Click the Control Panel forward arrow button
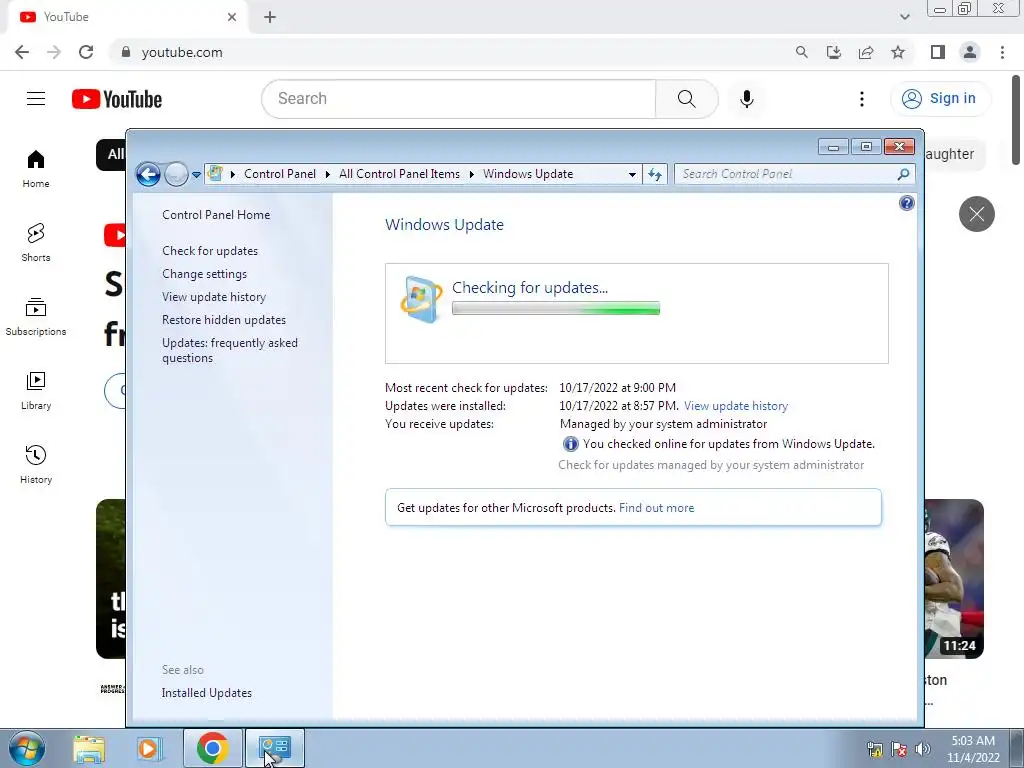Viewport: 1024px width, 768px height. click(176, 174)
